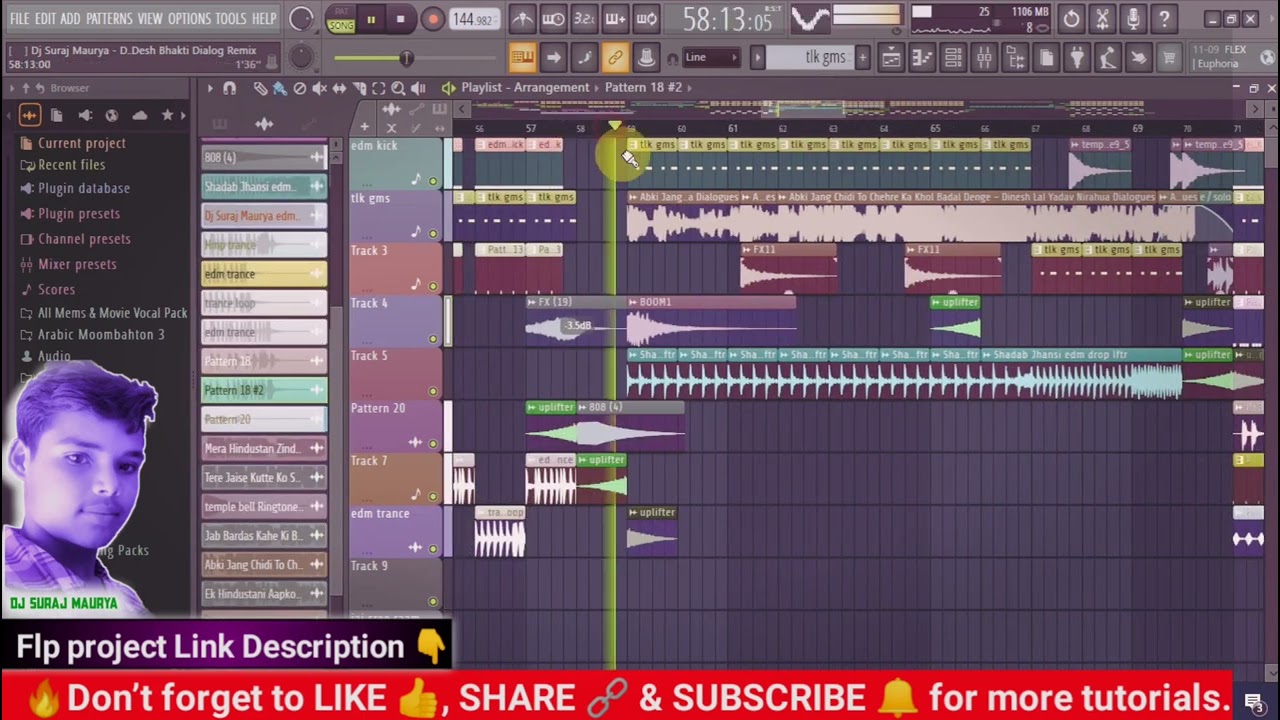Image resolution: width=1280 pixels, height=720 pixels.
Task: Pause playback with the pause button
Action: pos(371,19)
